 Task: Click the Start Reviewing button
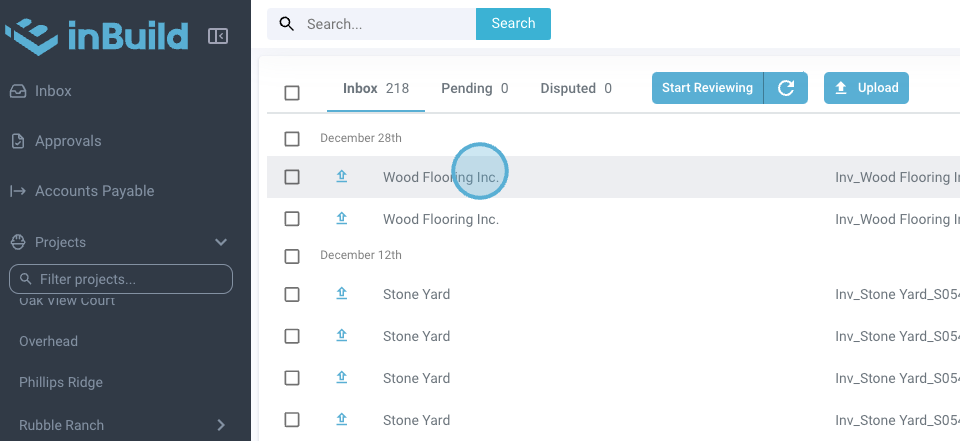click(707, 88)
